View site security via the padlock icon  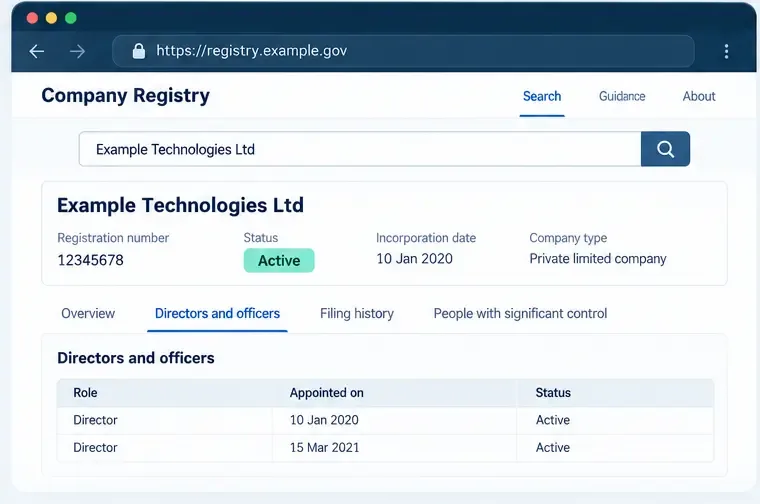[x=139, y=51]
